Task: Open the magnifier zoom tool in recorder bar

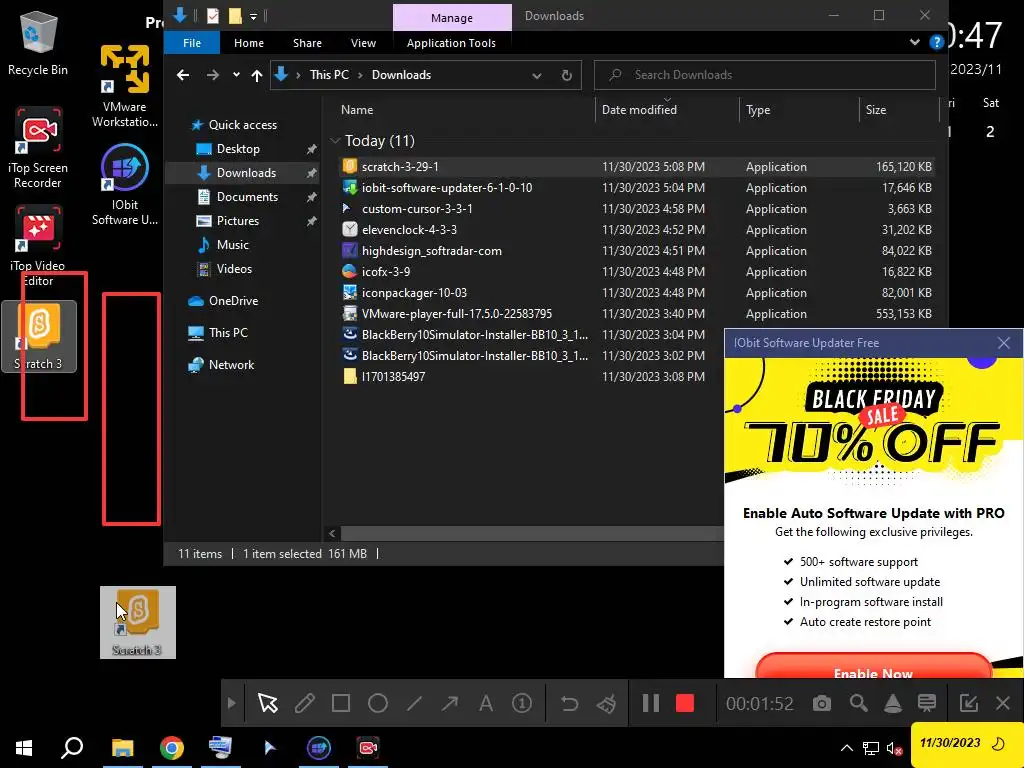Action: 858,703
